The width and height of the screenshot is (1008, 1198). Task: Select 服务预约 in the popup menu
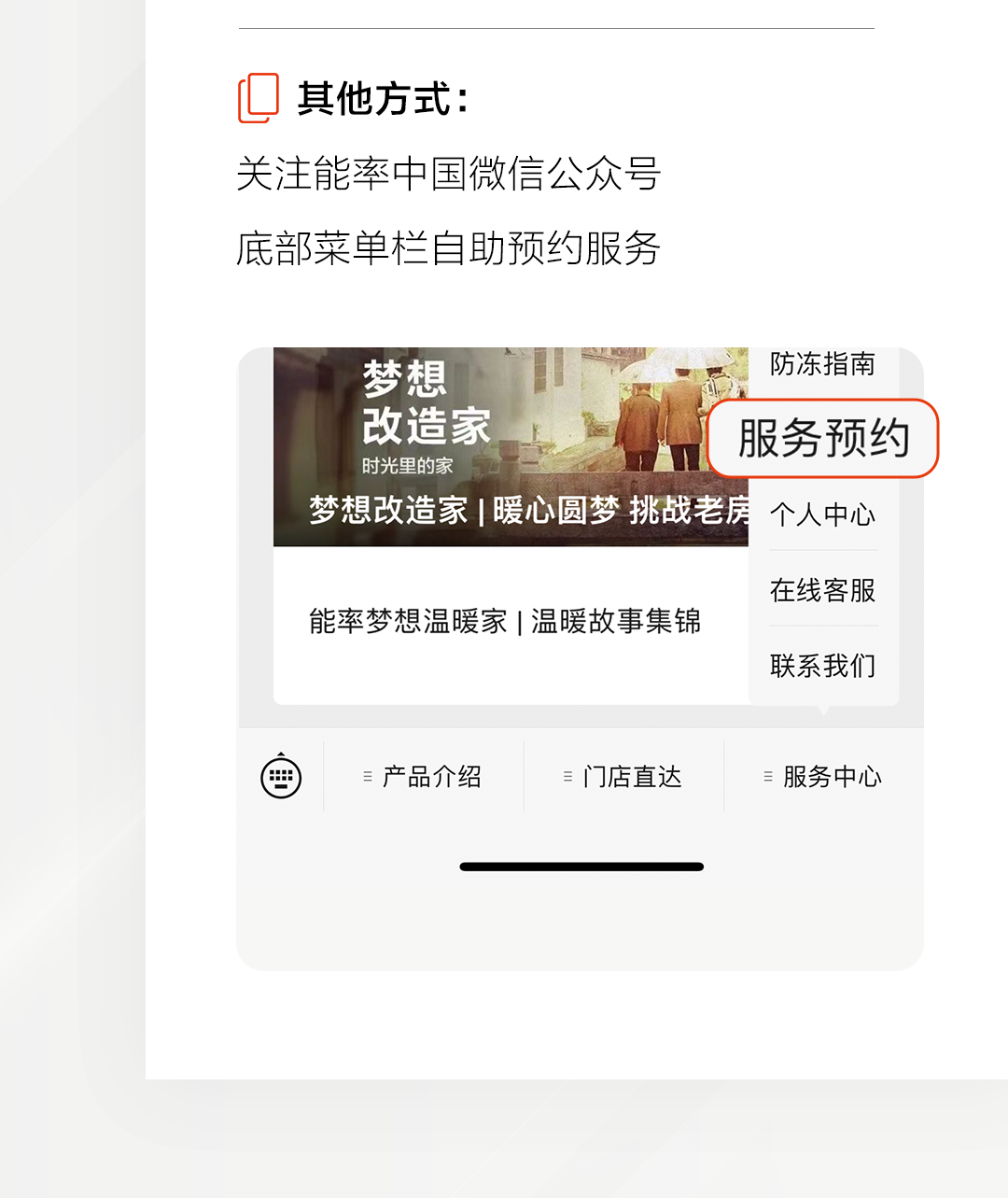click(823, 439)
